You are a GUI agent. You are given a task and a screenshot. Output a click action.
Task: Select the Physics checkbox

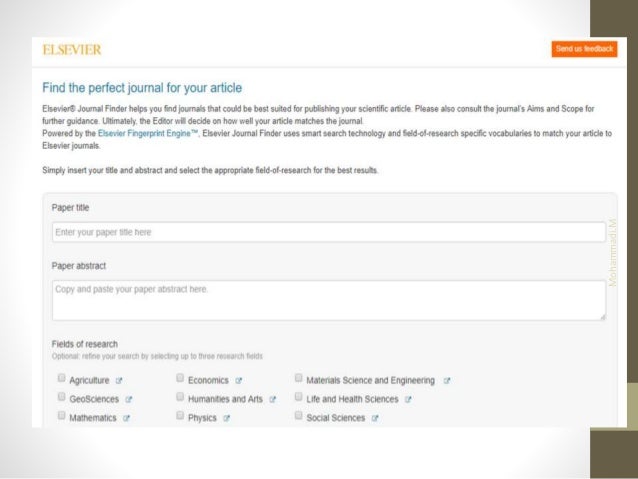[180, 416]
